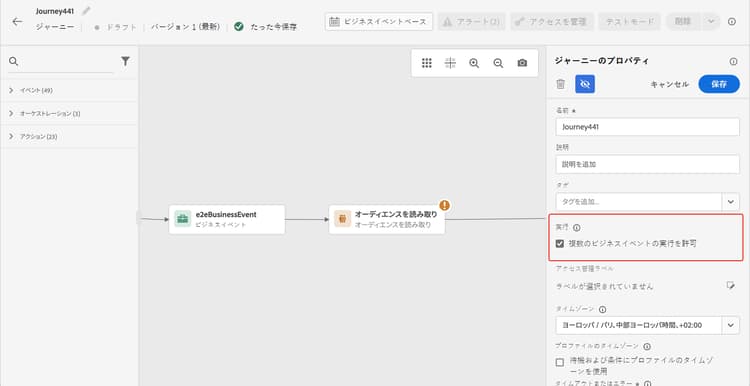Open the tags dropdown arrow
This screenshot has width=750, height=386.
tap(731, 202)
